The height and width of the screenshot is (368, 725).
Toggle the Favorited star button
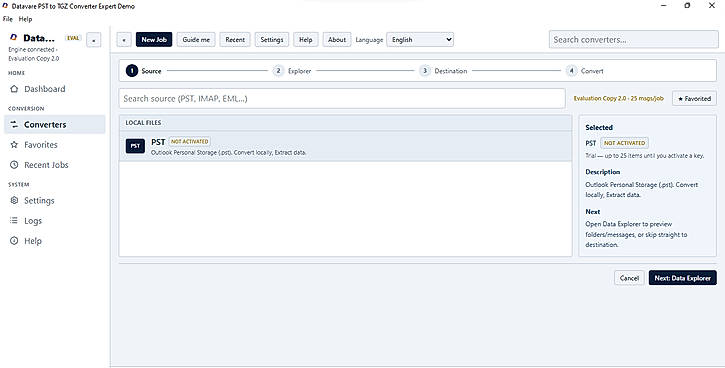click(694, 98)
